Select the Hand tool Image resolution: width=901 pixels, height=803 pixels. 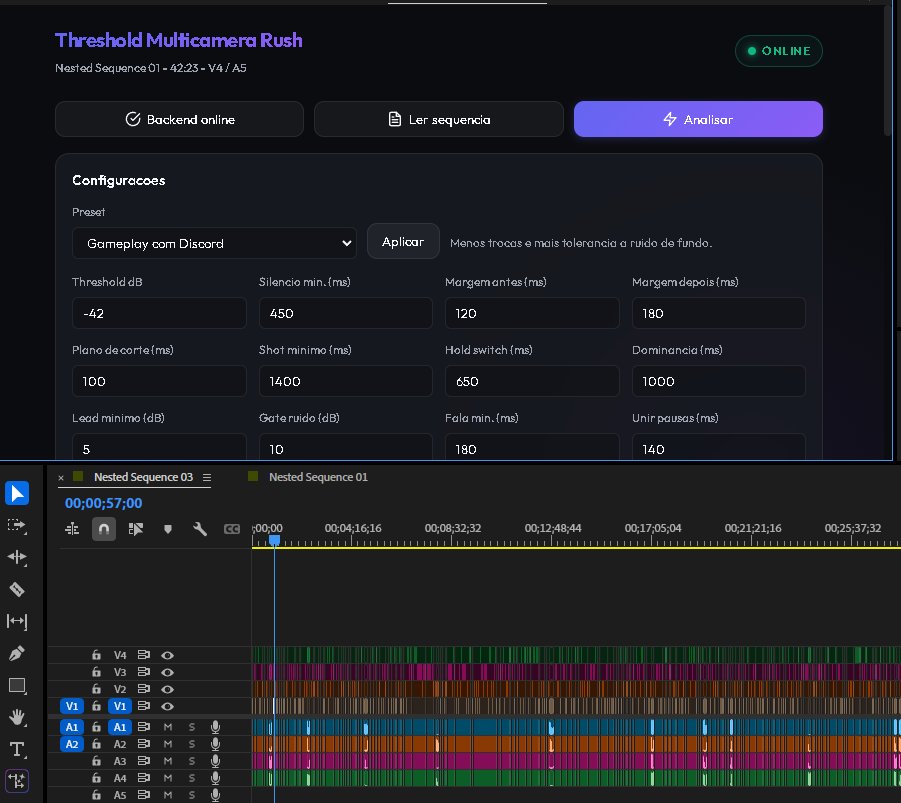tap(17, 717)
